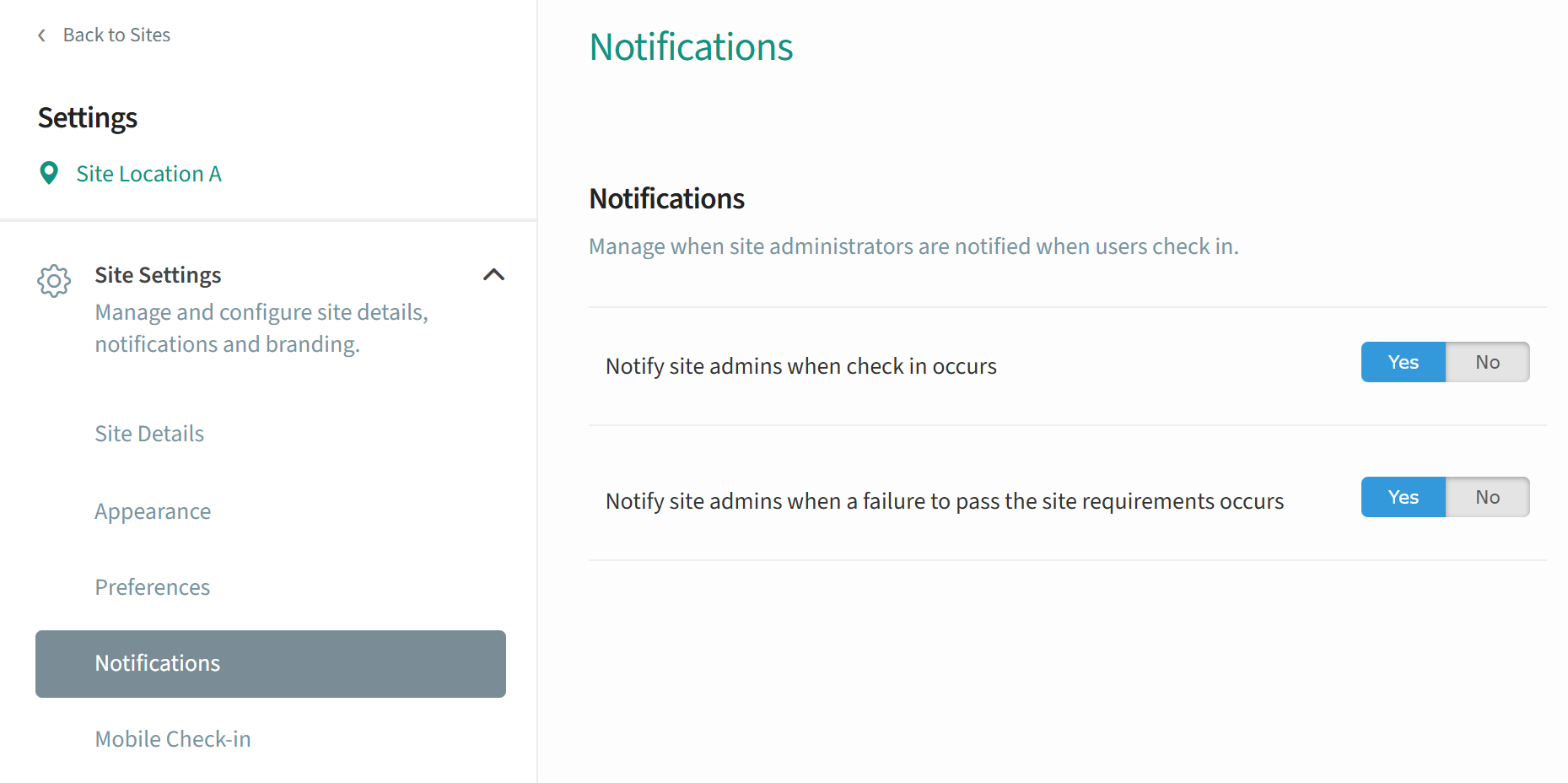Set check-in notification to Yes
The width and height of the screenshot is (1568, 783).
pos(1403,362)
